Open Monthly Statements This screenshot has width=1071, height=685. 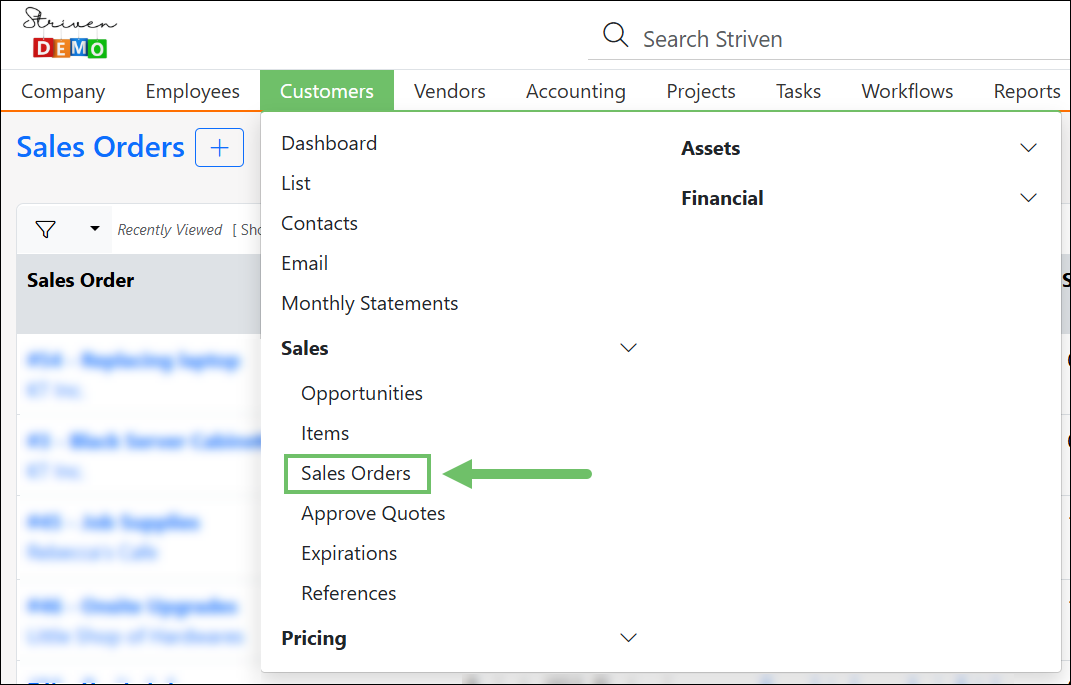[x=370, y=303]
